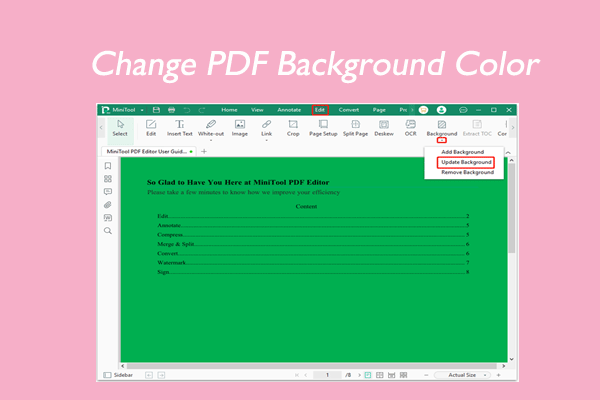Select the White-out tool
Image resolution: width=600 pixels, height=400 pixels.
(x=211, y=128)
